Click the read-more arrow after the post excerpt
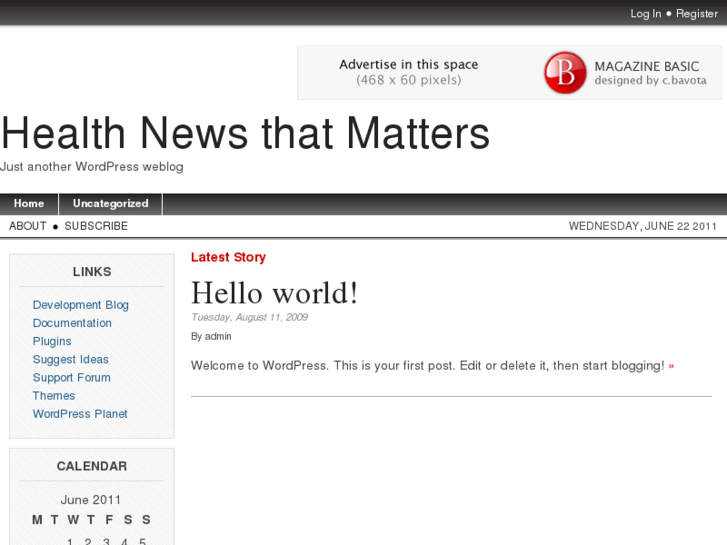 click(671, 366)
